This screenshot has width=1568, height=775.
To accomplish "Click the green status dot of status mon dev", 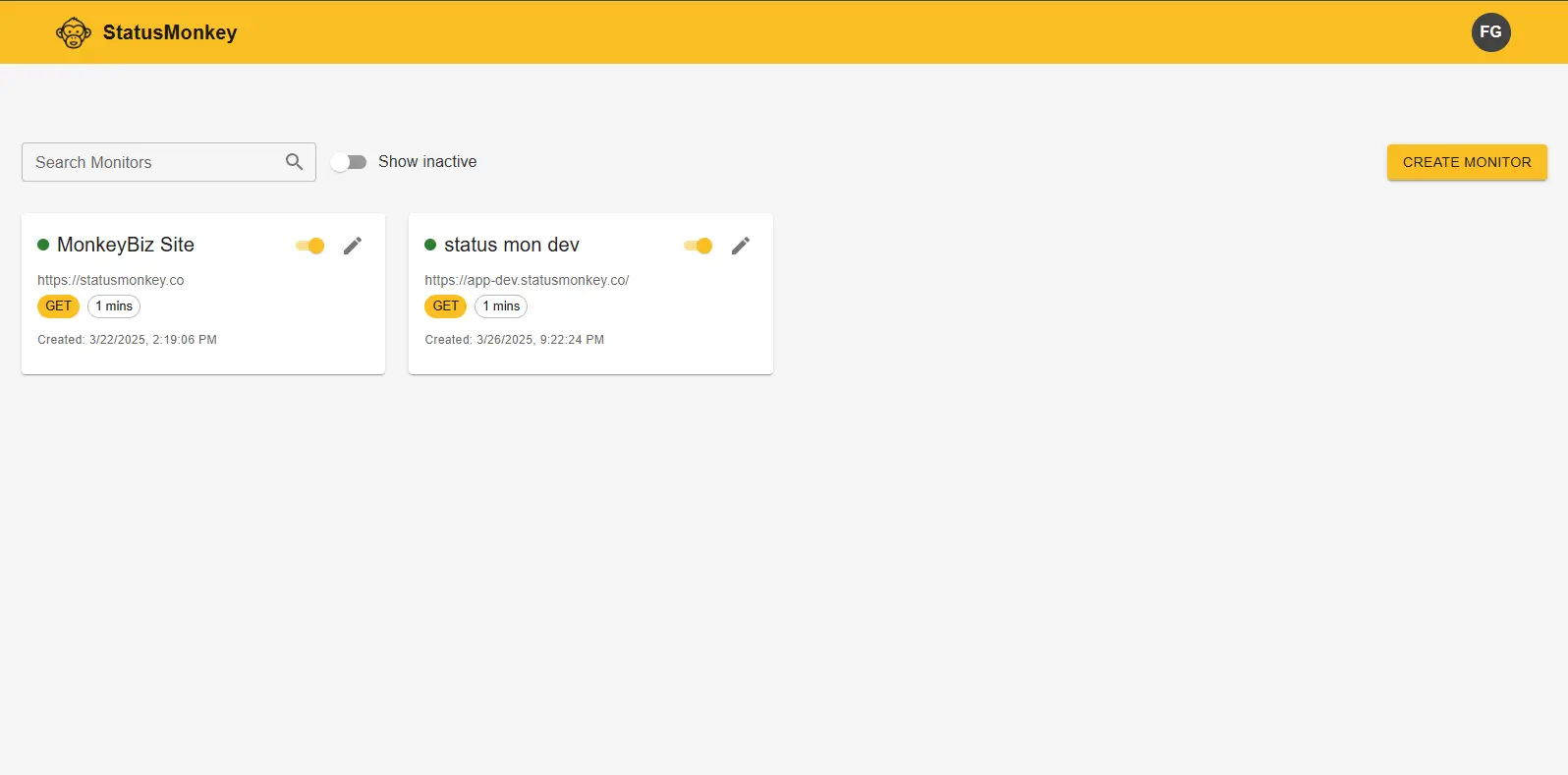I will coord(430,245).
